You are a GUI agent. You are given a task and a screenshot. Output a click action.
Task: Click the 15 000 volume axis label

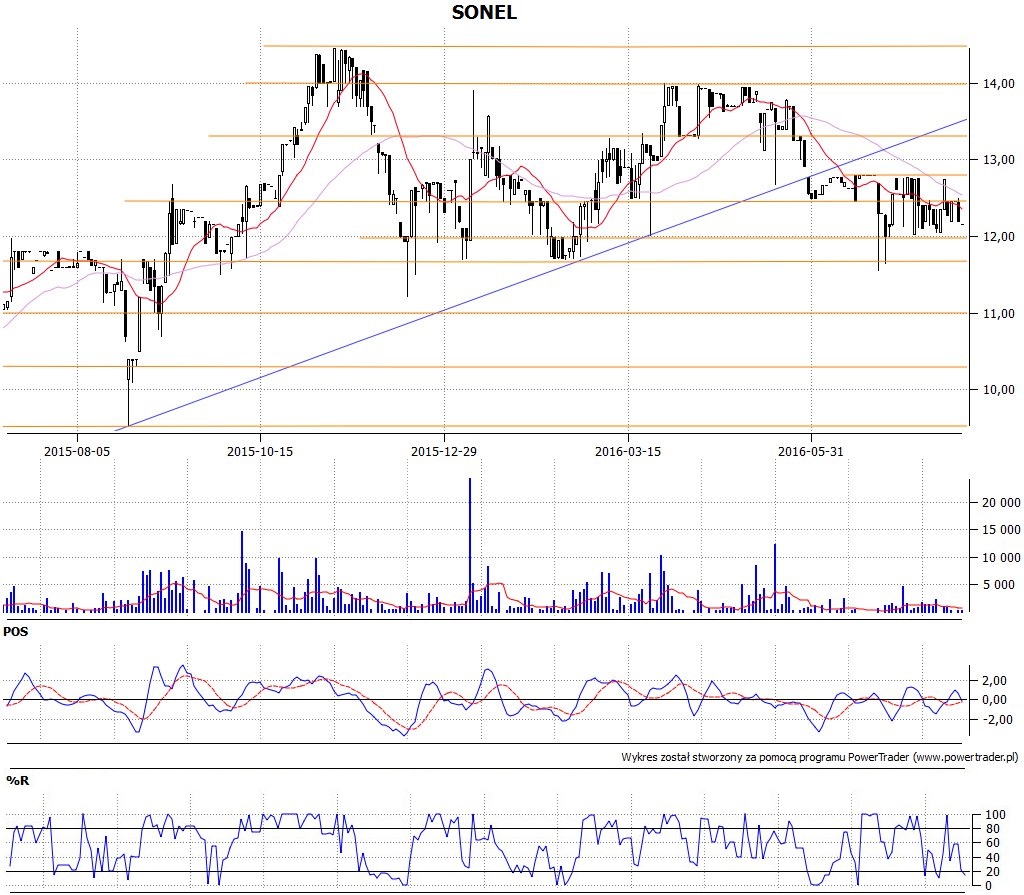pos(1001,530)
